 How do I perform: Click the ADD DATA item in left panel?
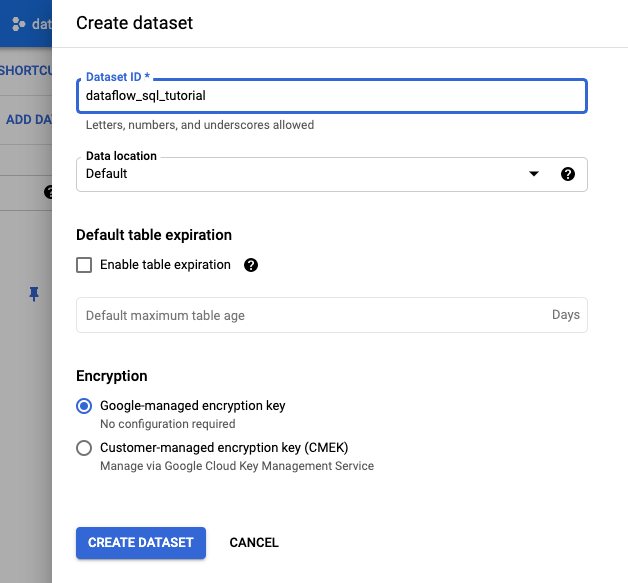[28, 120]
